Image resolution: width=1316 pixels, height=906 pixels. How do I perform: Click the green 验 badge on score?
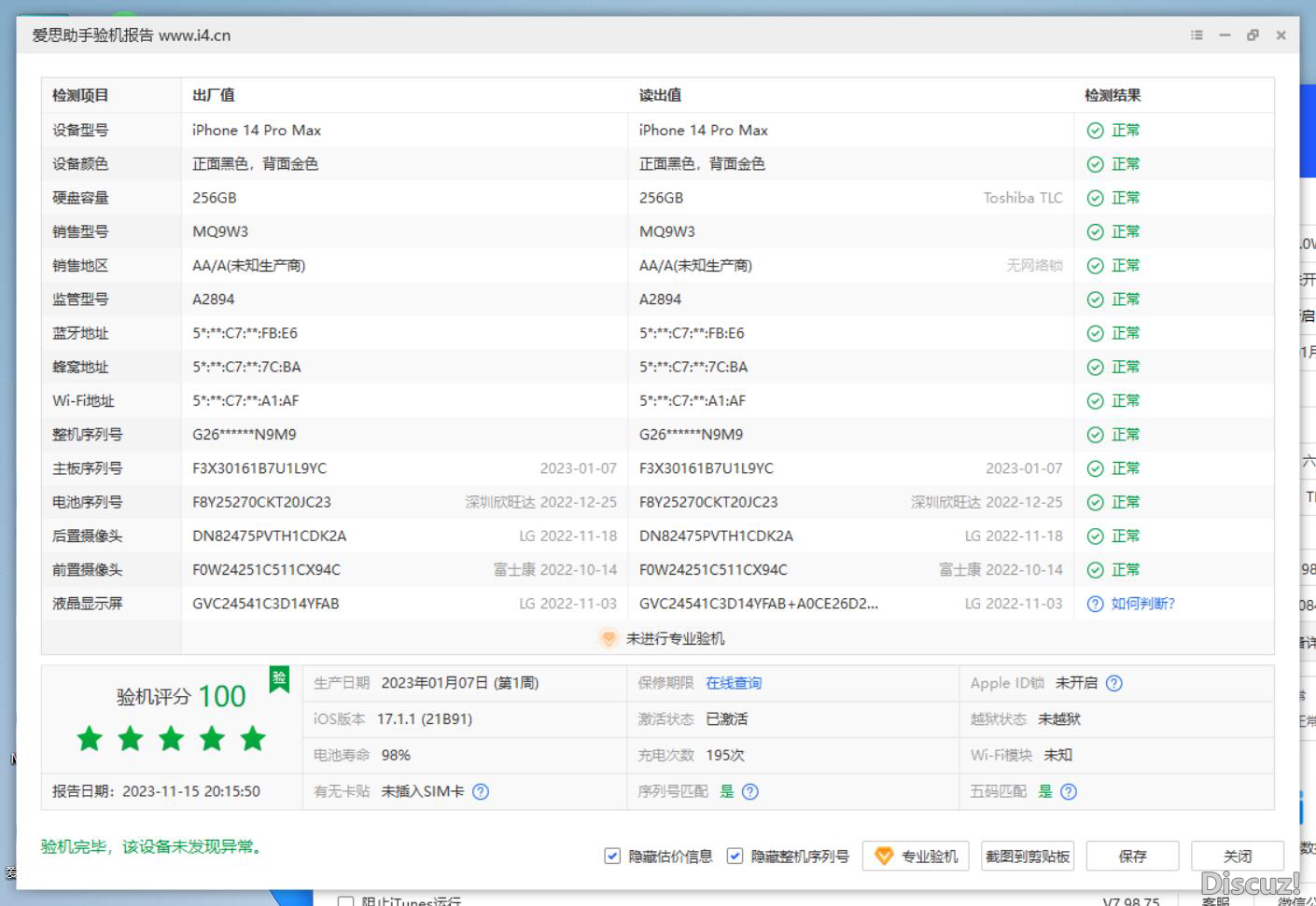click(279, 679)
